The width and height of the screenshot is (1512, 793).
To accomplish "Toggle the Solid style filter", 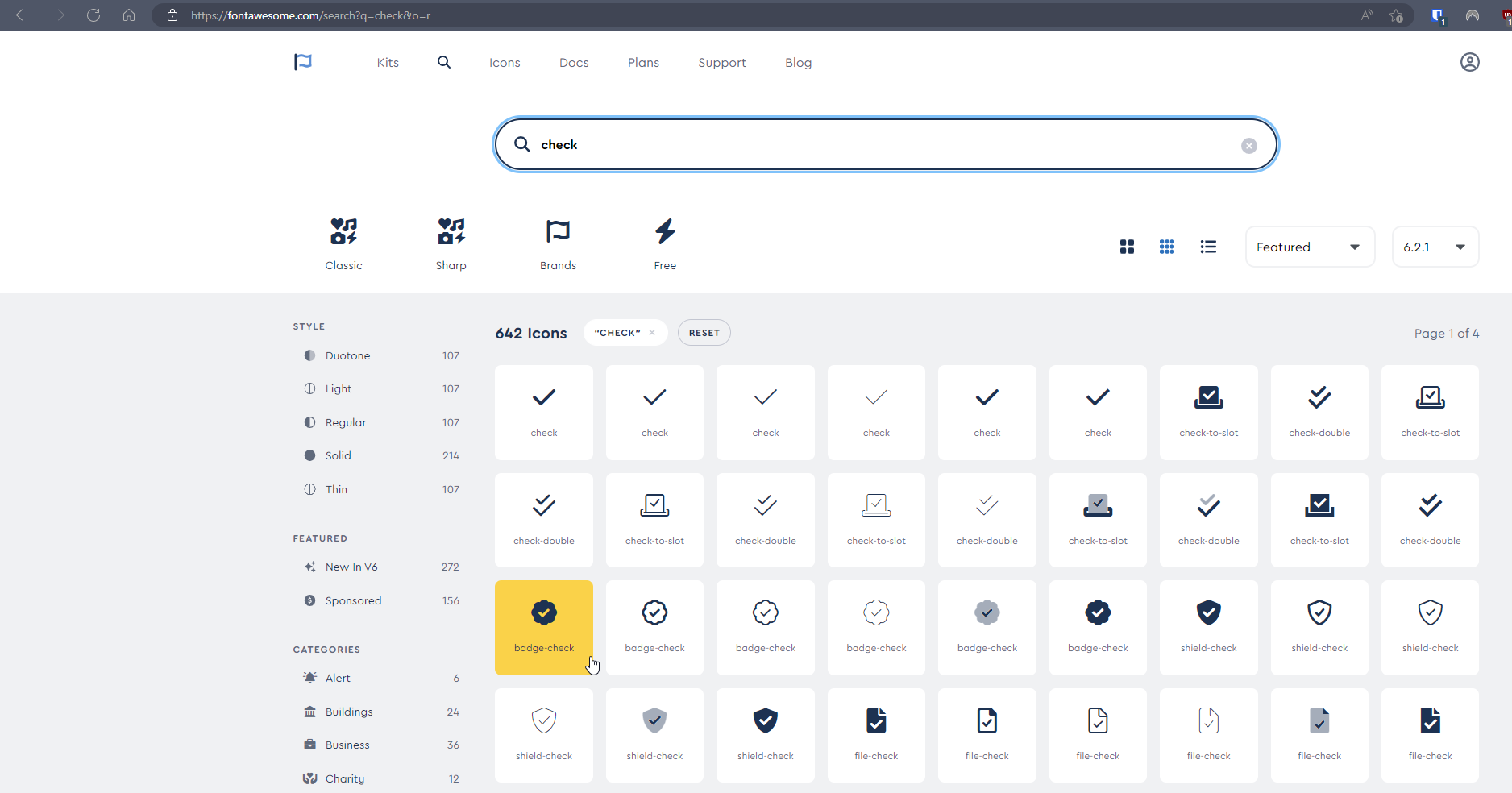I will click(x=338, y=455).
